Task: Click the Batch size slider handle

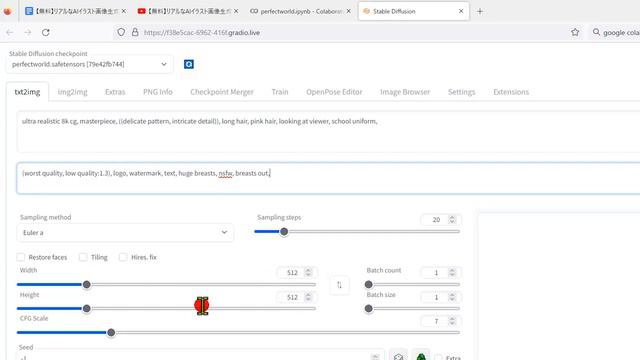Action: pos(369,309)
